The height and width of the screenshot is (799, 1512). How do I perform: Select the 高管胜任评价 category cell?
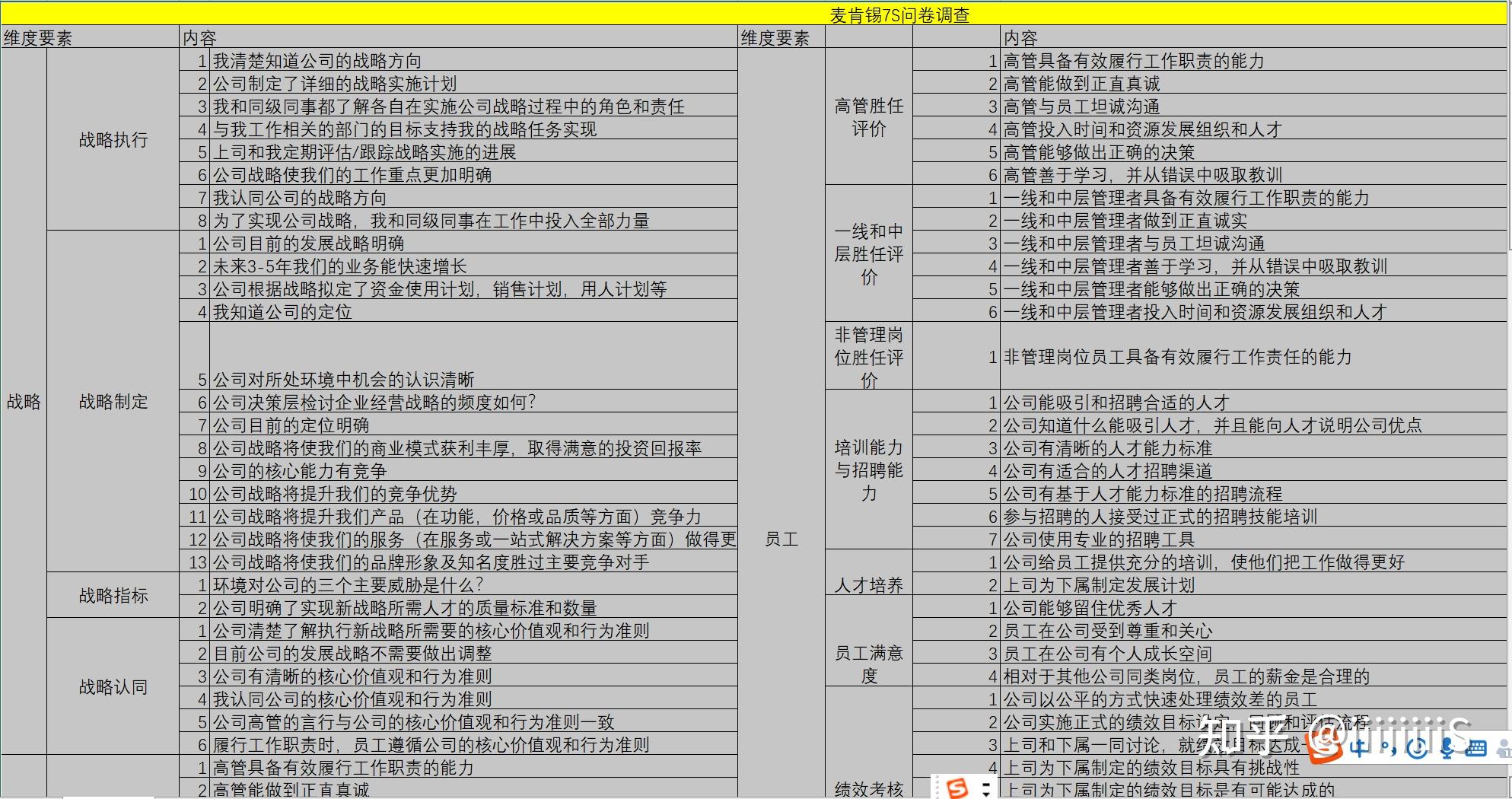(869, 117)
